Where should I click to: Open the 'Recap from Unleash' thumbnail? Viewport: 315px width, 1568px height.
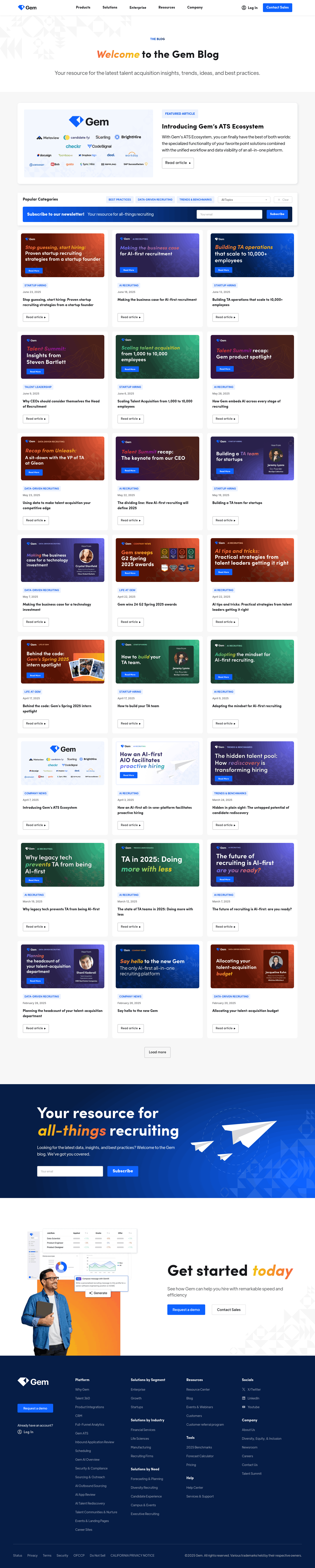click(63, 458)
